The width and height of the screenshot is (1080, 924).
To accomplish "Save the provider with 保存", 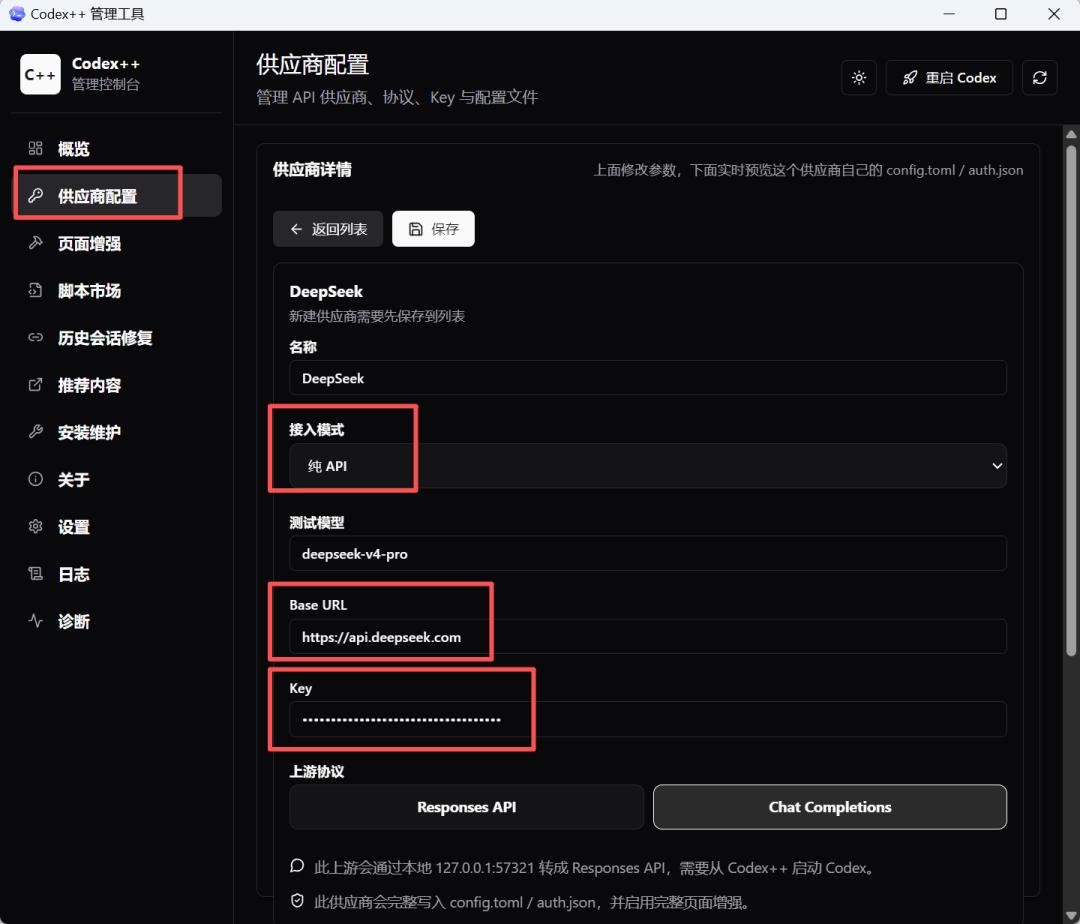I will coord(433,229).
